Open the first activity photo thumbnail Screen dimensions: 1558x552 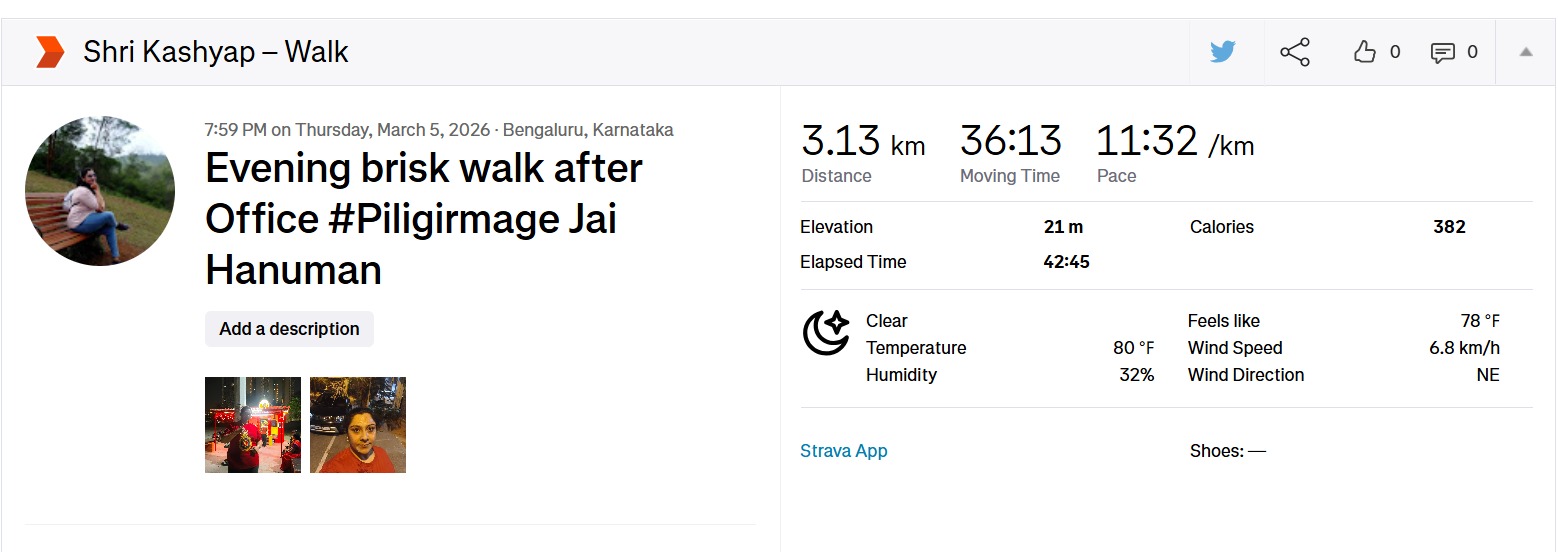pyautogui.click(x=253, y=425)
